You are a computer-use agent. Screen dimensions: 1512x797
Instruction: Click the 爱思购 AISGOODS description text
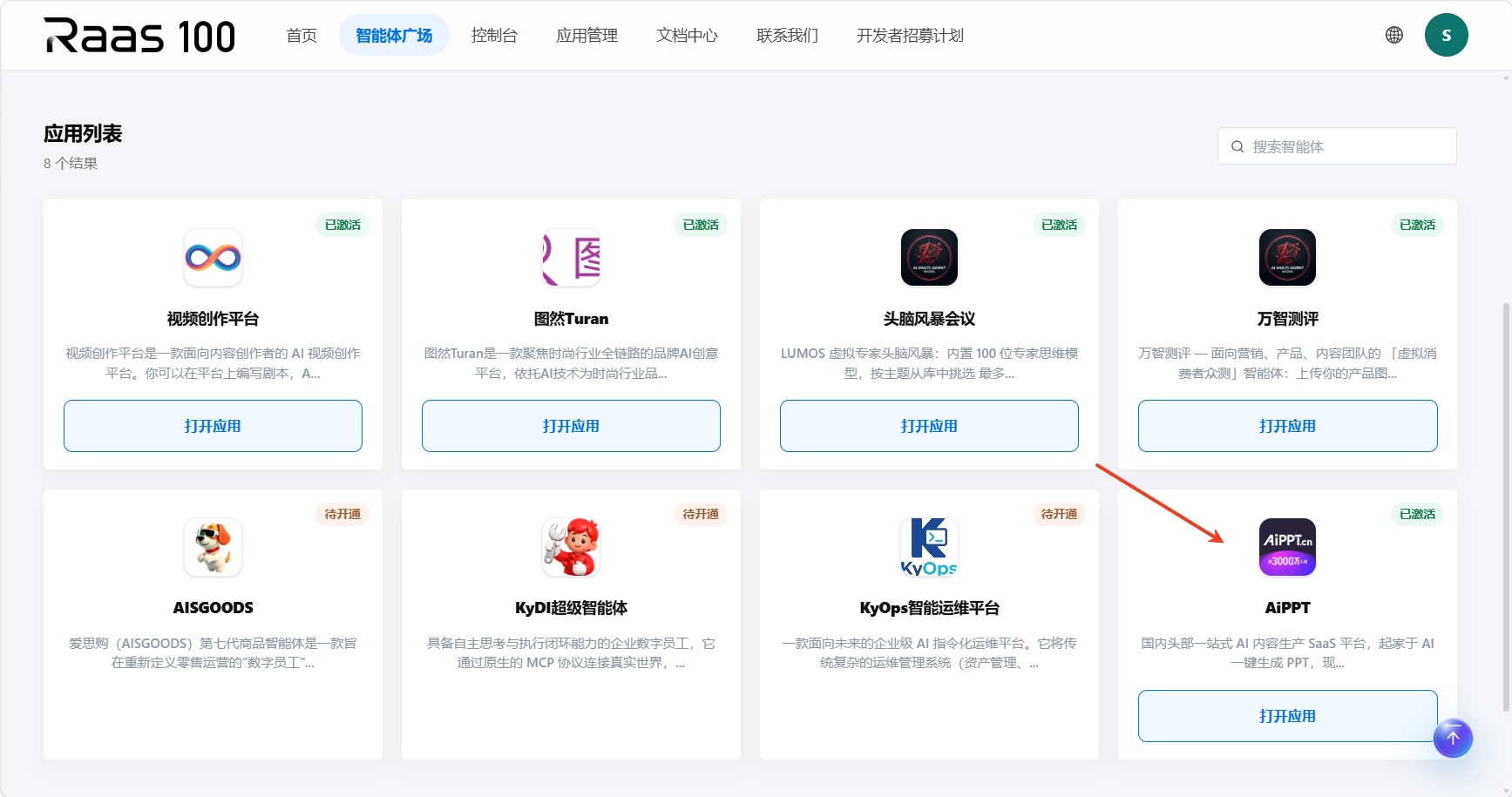click(213, 653)
